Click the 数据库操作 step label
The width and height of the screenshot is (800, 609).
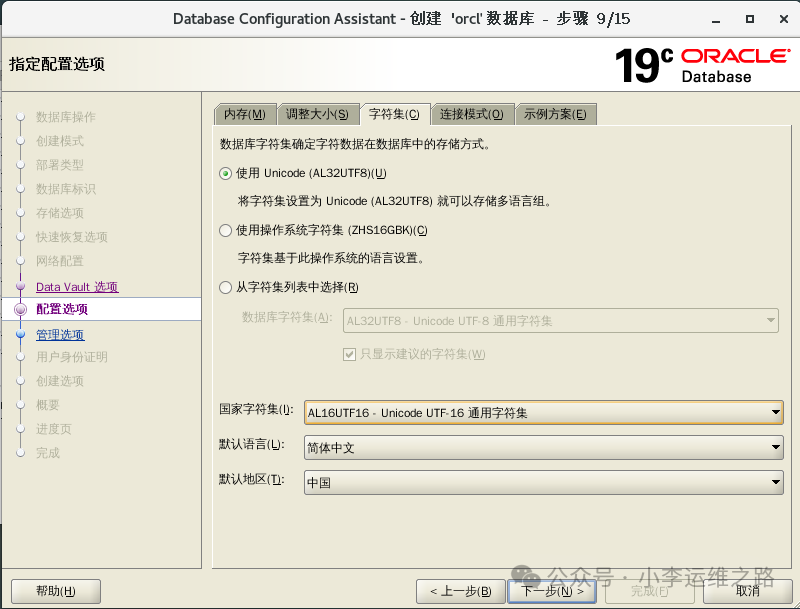click(x=66, y=117)
